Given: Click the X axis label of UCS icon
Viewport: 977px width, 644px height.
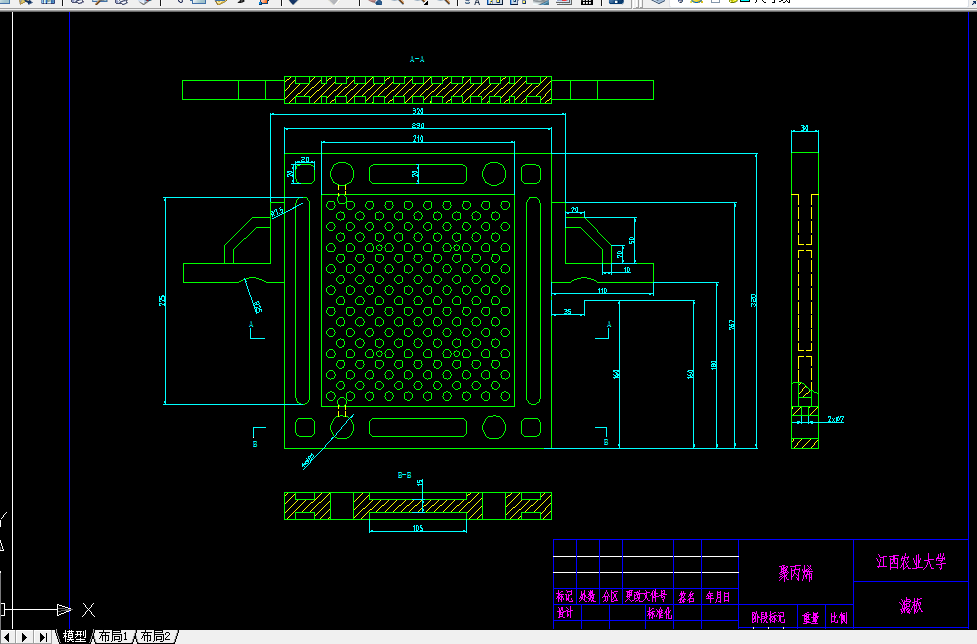Looking at the screenshot, I should (88, 610).
